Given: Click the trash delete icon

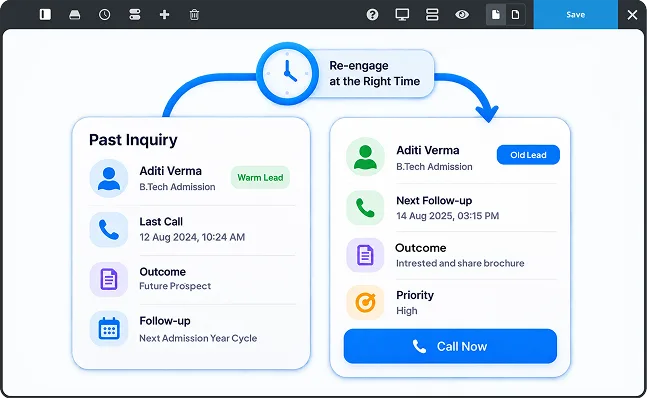Looking at the screenshot, I should click(194, 15).
